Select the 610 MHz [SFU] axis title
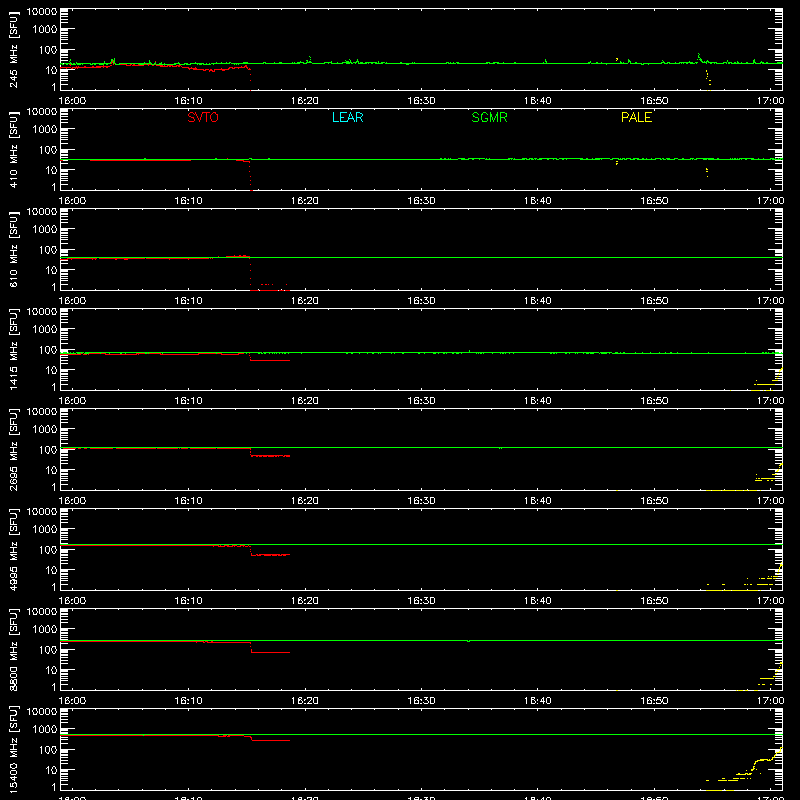The width and height of the screenshot is (800, 800). click(x=13, y=249)
